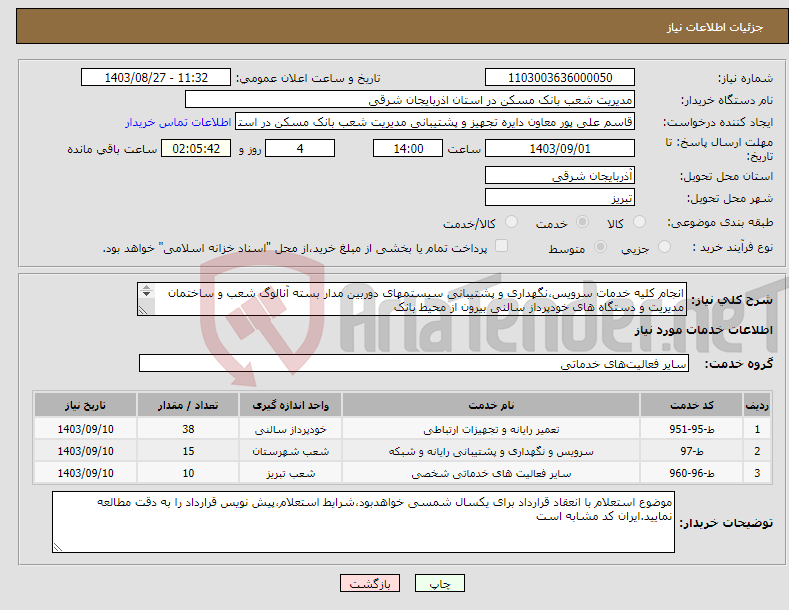Click the توضیحات خریدار text area
Screen dimensions: 789x610
(x=363, y=522)
